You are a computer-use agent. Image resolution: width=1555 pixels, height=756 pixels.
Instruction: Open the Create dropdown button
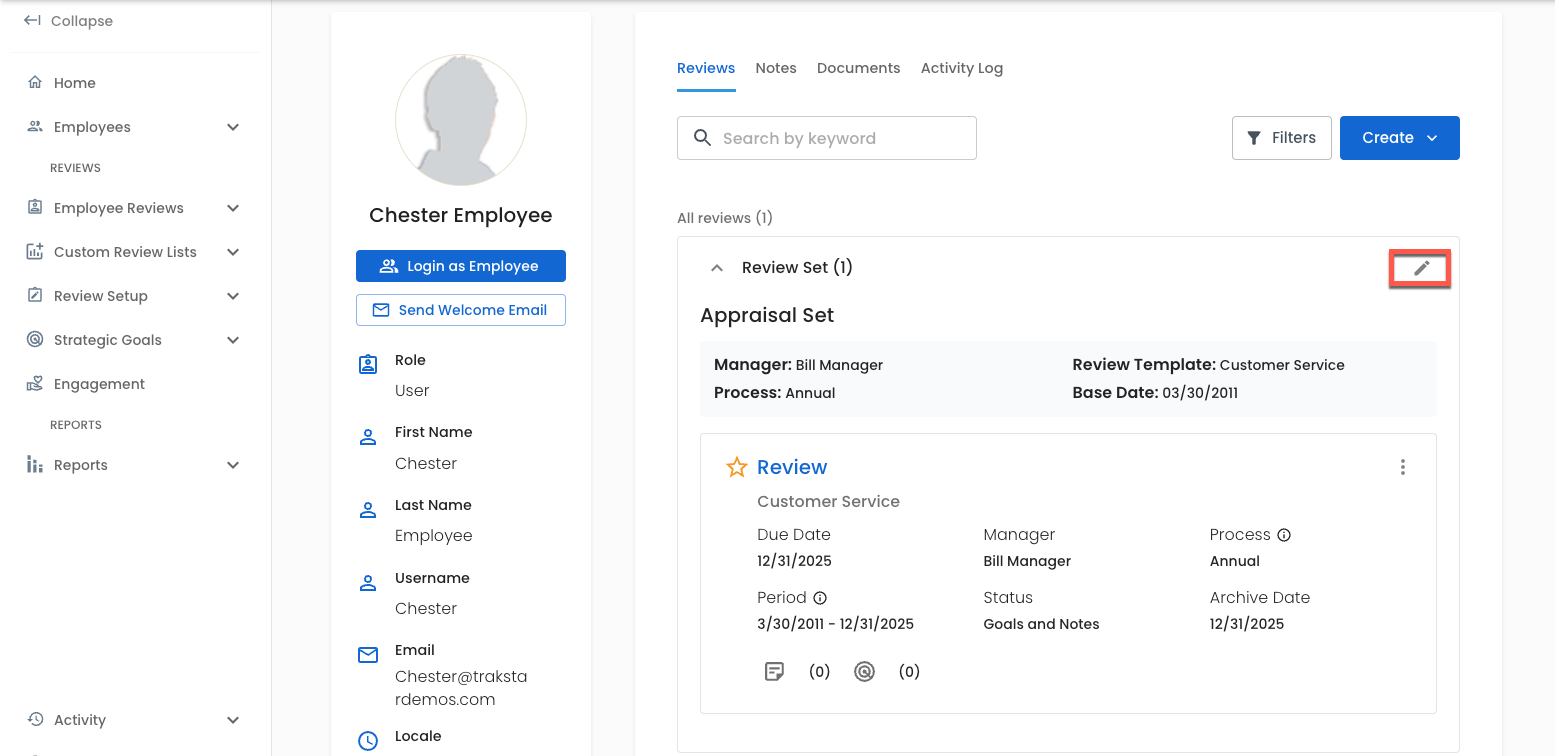(1399, 138)
